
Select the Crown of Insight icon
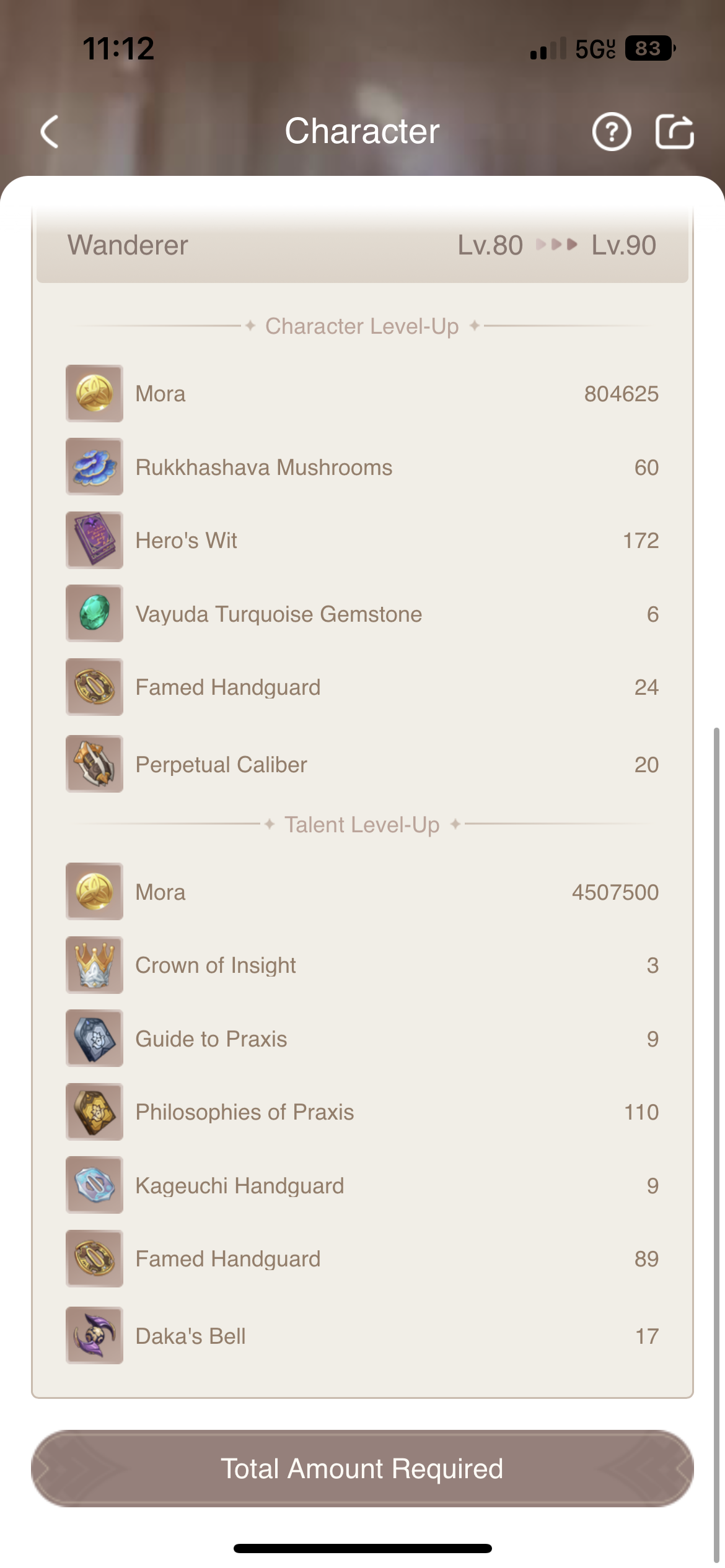pyautogui.click(x=94, y=965)
